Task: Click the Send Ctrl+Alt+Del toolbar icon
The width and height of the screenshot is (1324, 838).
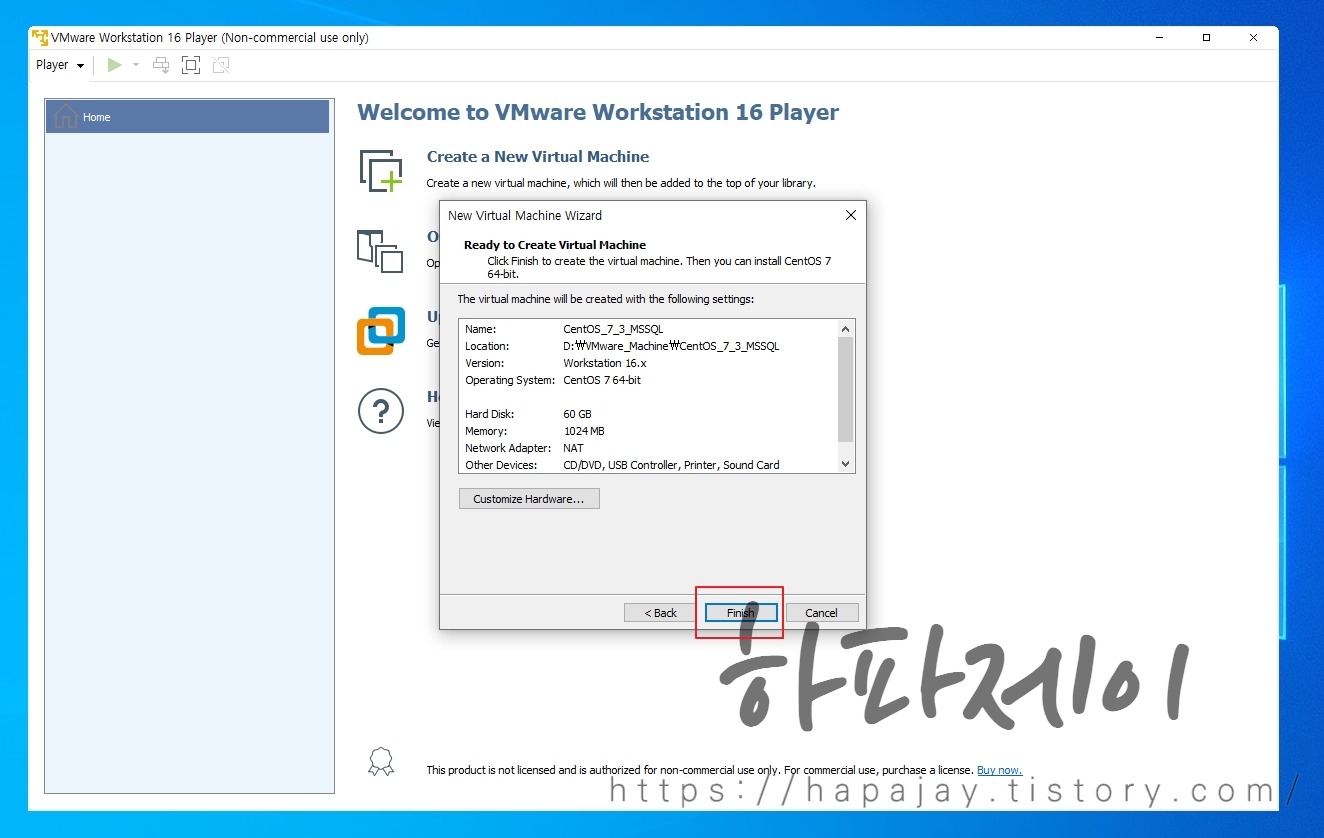Action: pyautogui.click(x=161, y=65)
